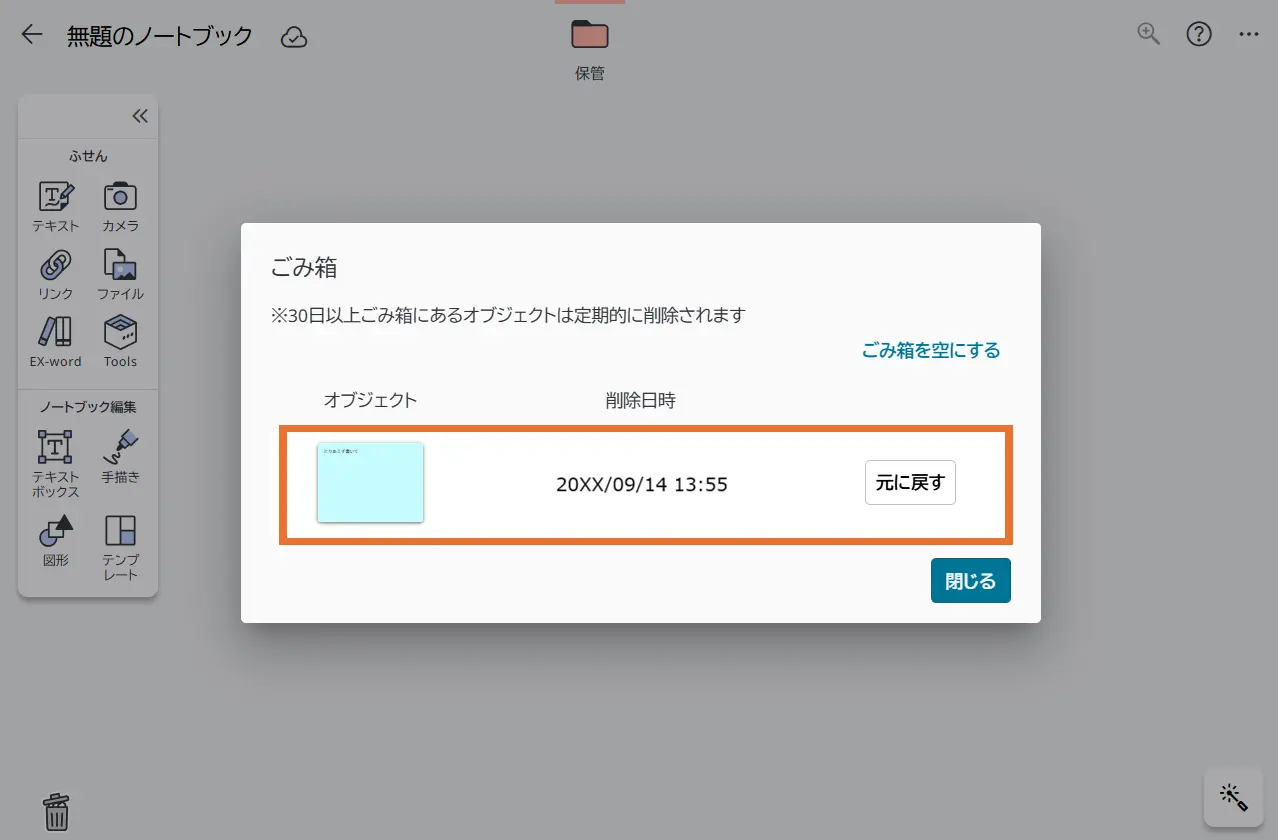Click the deleted sticky note thumbnail
Image resolution: width=1278 pixels, height=840 pixels.
coord(371,482)
